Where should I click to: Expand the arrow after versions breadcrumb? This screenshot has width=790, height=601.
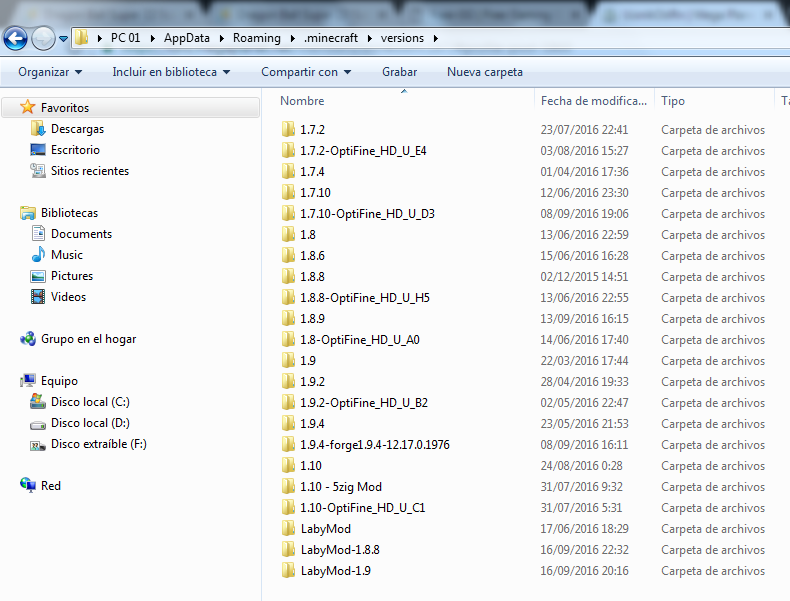pos(436,38)
